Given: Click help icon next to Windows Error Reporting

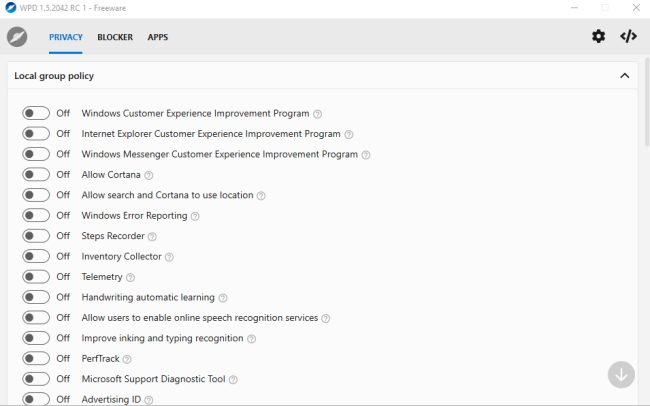Looking at the screenshot, I should pos(195,216).
